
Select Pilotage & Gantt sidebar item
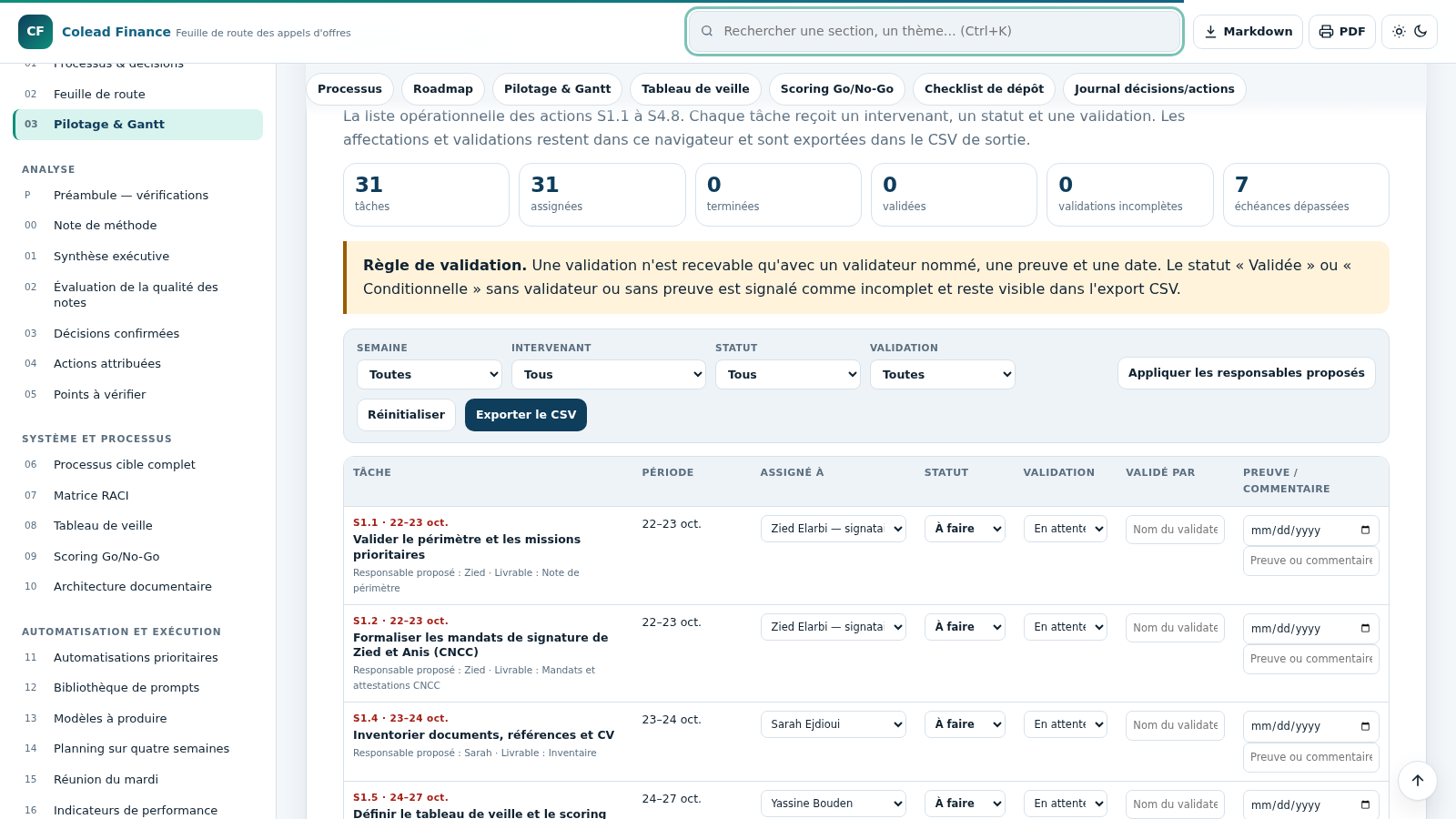138,125
